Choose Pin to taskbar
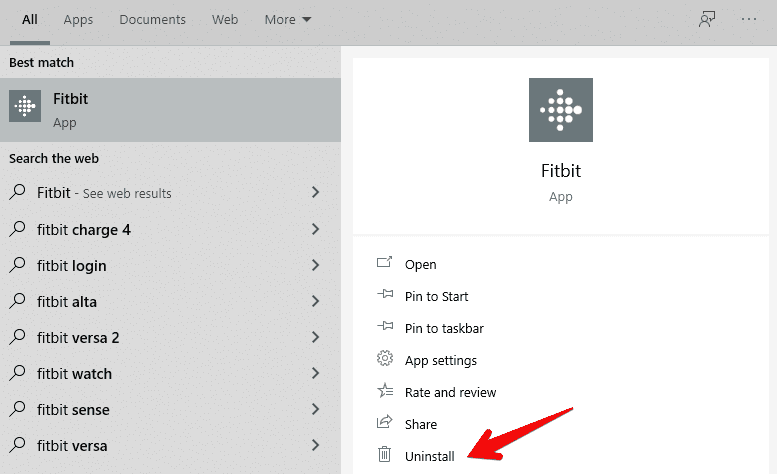777x474 pixels. tap(444, 328)
